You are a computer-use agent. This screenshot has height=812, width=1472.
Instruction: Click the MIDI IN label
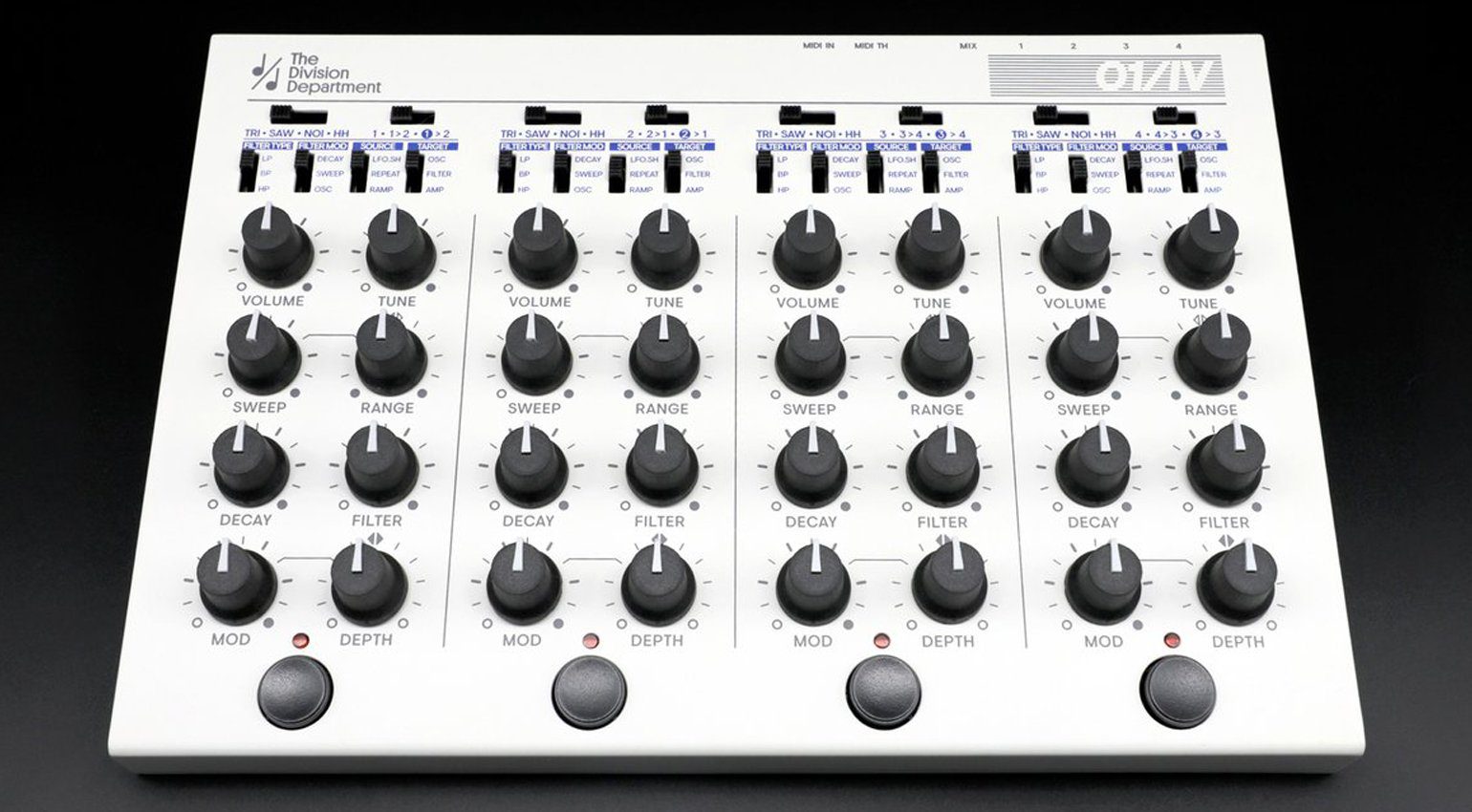pos(817,45)
